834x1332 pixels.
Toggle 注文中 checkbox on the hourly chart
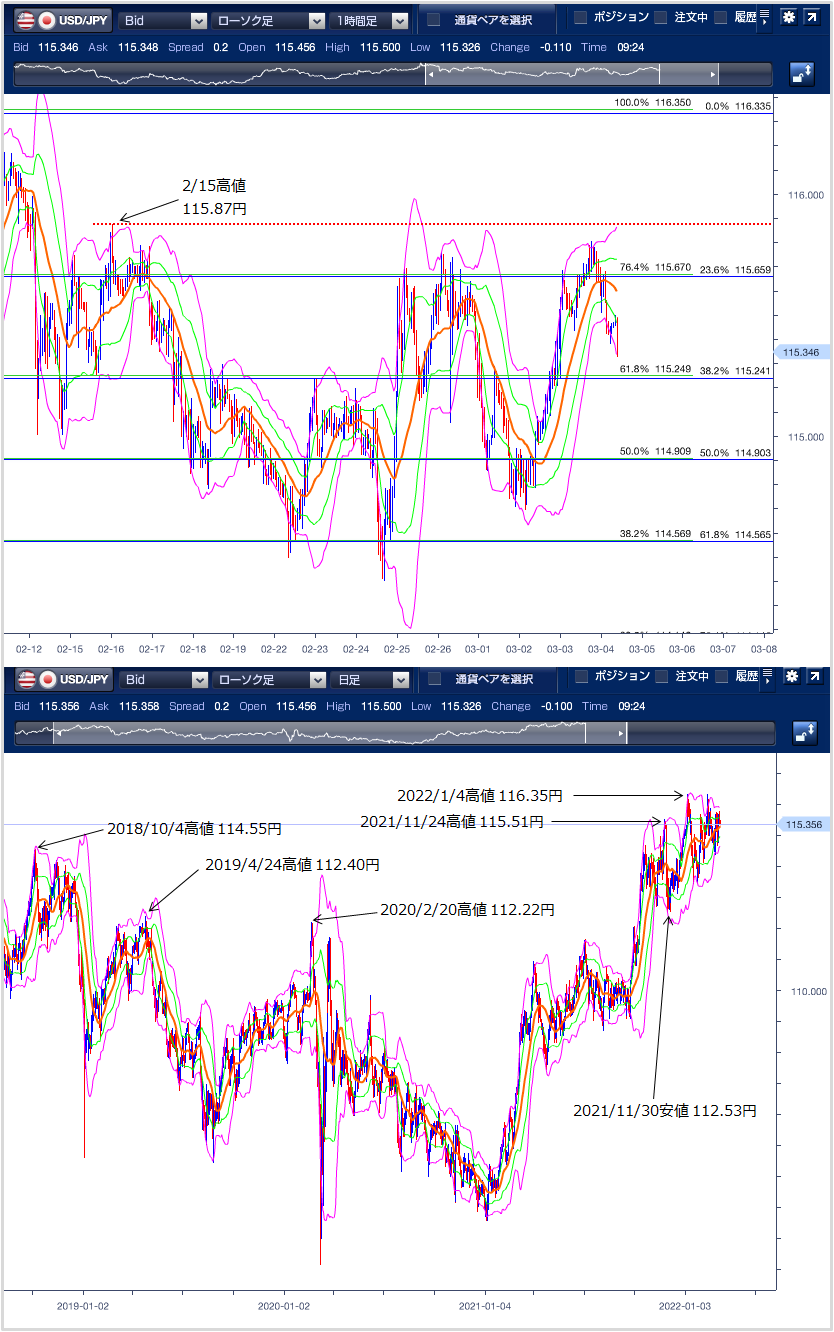[x=660, y=18]
